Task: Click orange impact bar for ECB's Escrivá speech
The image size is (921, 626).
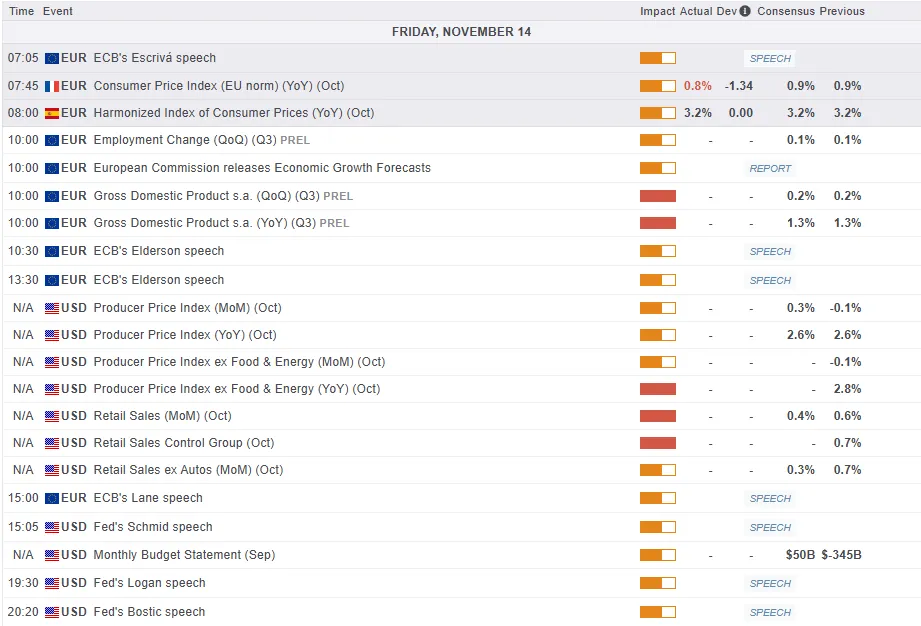Action: 658,58
